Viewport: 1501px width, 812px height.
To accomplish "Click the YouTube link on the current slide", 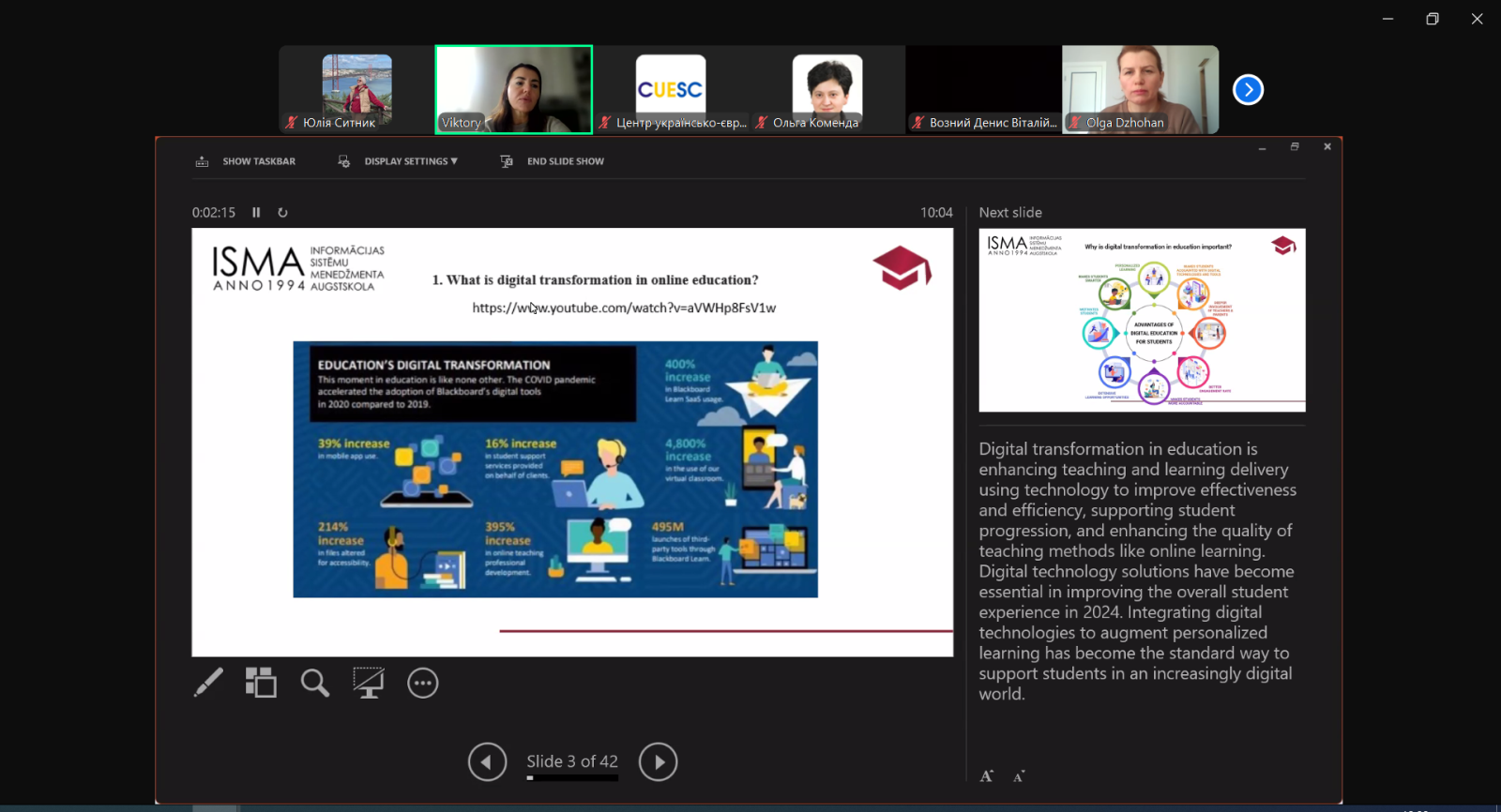I will (624, 308).
